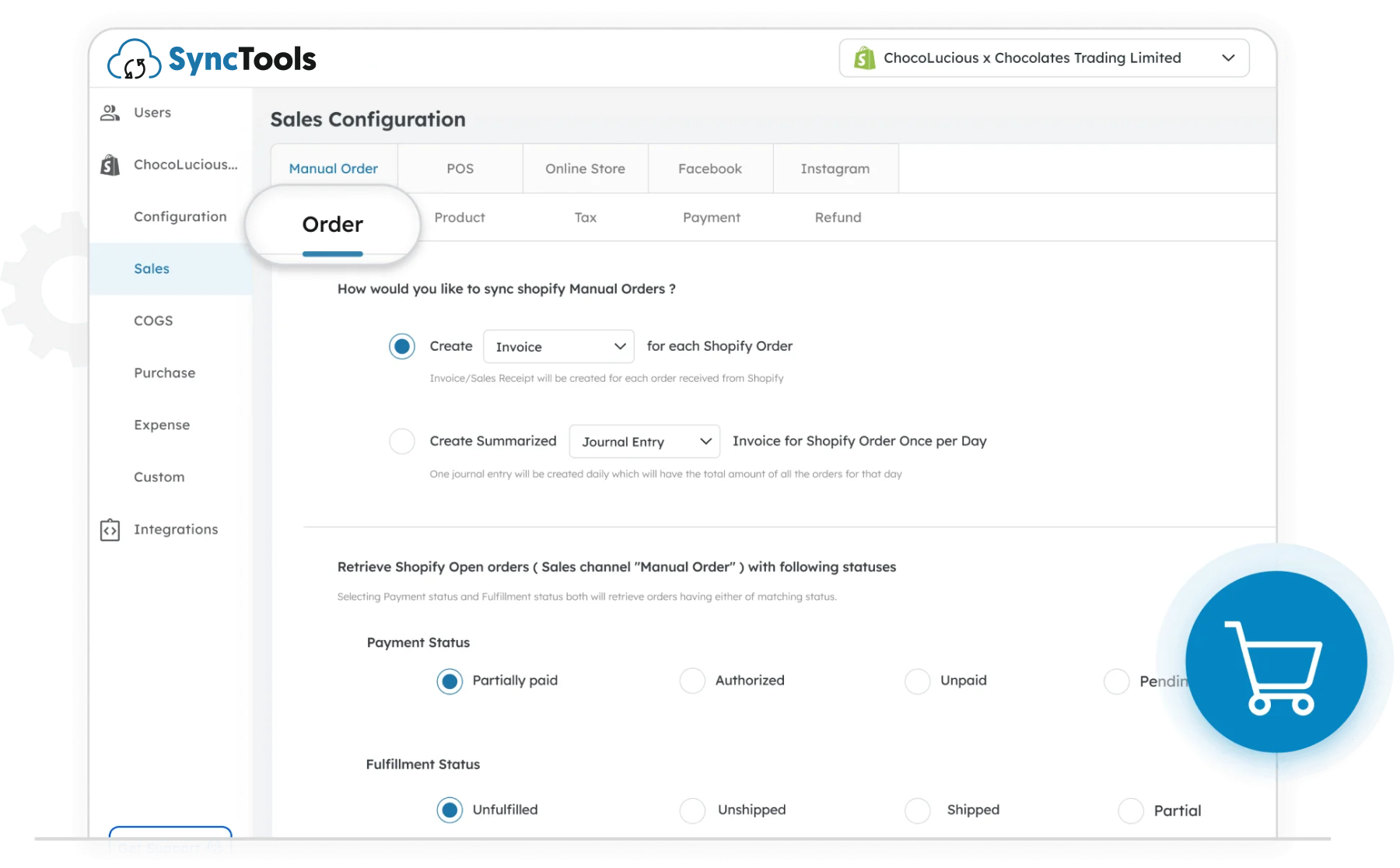This screenshot has height=868, width=1400.
Task: Click the Shopify bag icon beside ChocoLucious in sidebar
Action: tap(110, 165)
